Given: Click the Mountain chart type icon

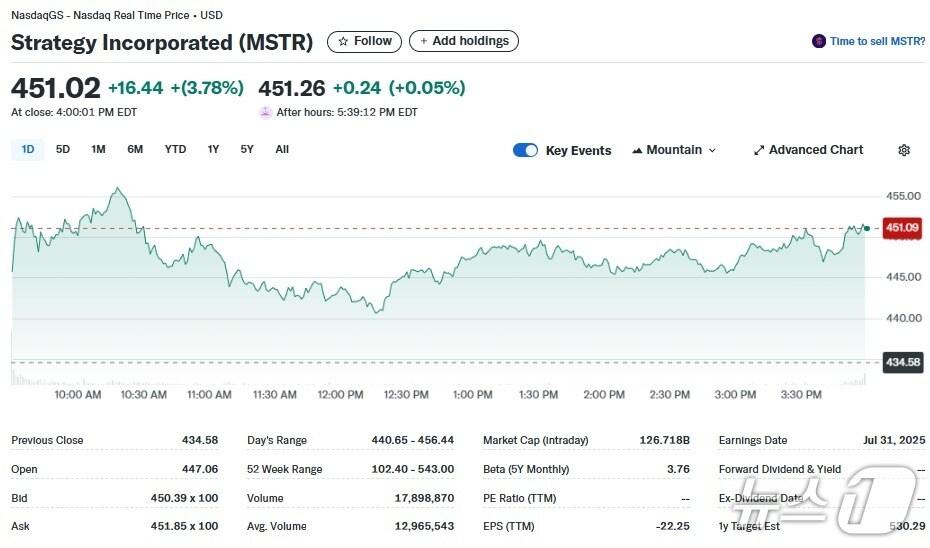Looking at the screenshot, I should [x=637, y=150].
